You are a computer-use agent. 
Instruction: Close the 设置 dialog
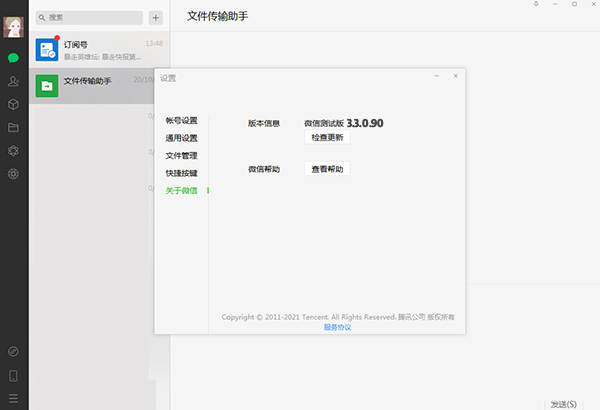[455, 76]
